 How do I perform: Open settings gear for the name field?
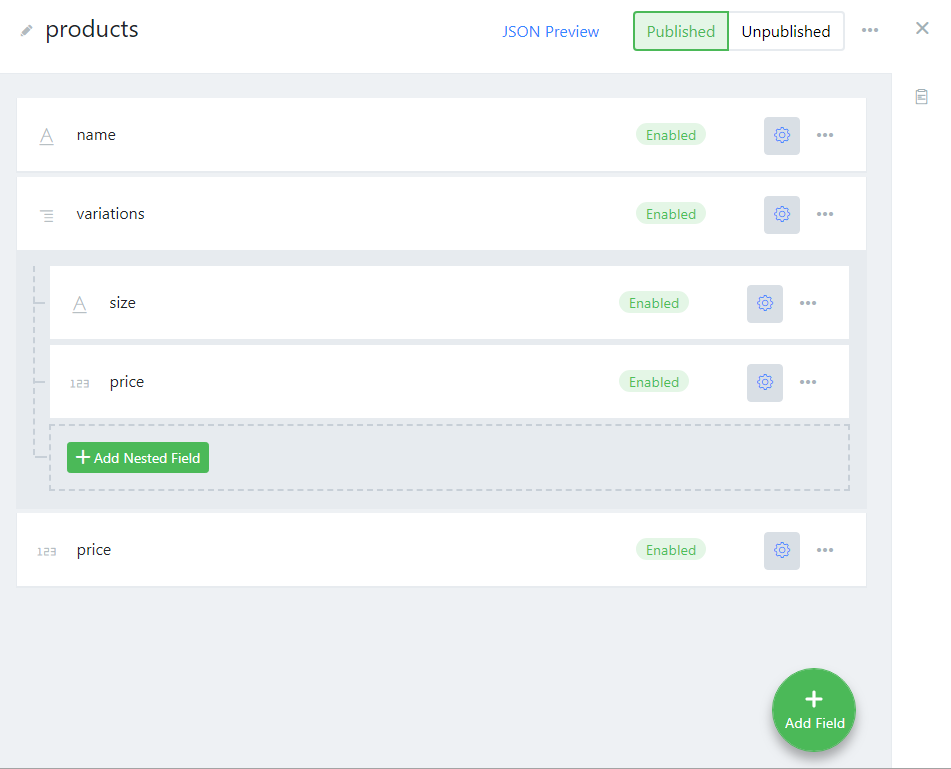coord(781,135)
